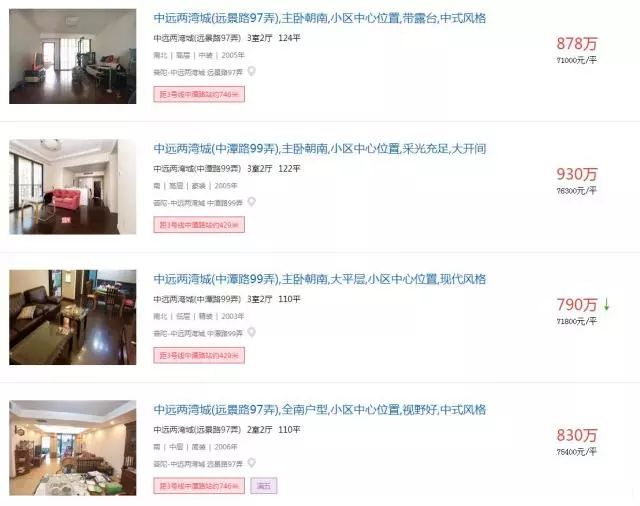640x506 pixels.
Task: Click pink subway tag on 930万 listing
Action: 199,225
